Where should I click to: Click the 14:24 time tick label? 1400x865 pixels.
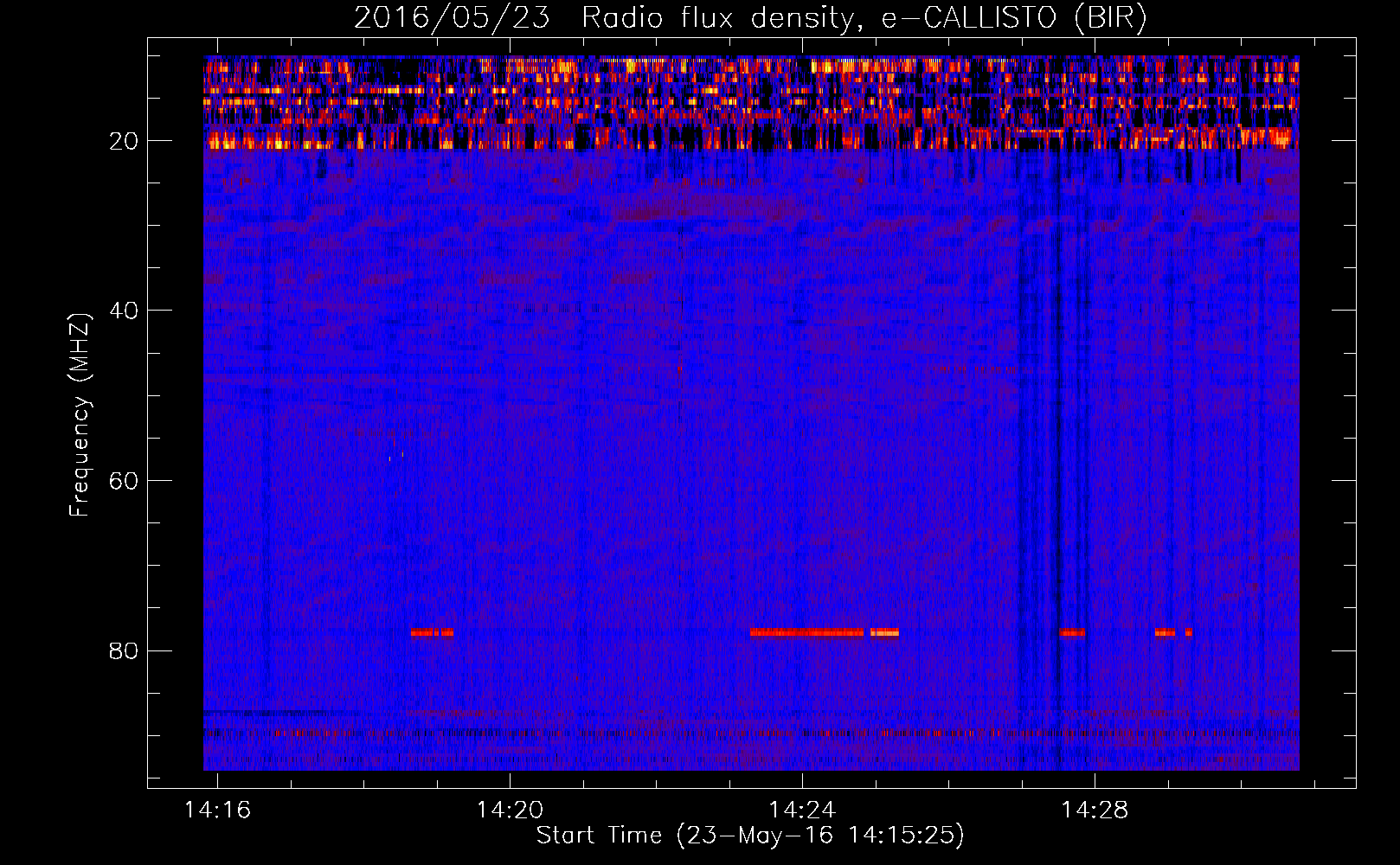pos(802,810)
